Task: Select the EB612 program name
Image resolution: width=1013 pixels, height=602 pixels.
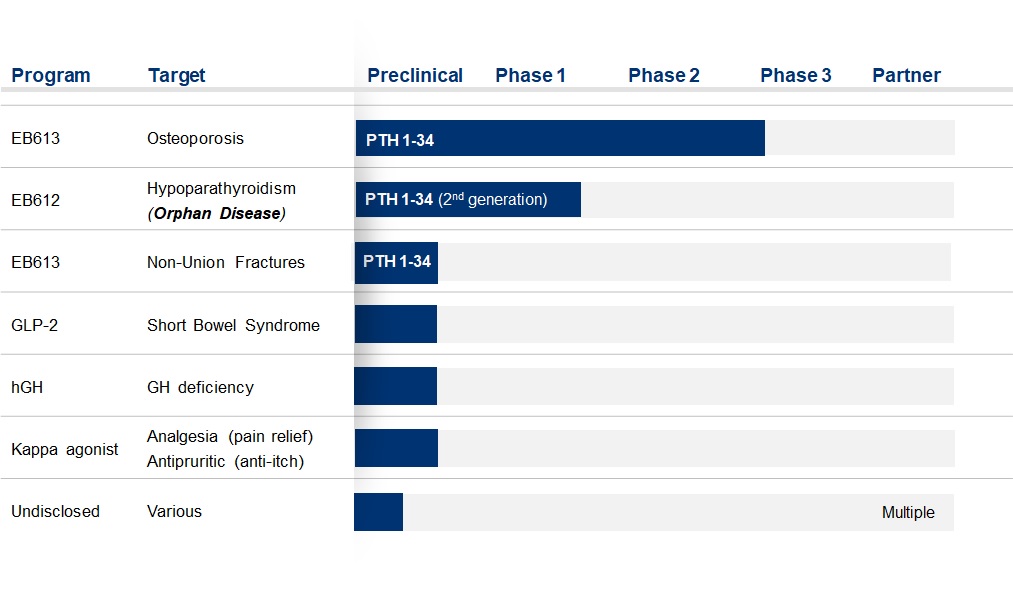Action: [x=36, y=200]
